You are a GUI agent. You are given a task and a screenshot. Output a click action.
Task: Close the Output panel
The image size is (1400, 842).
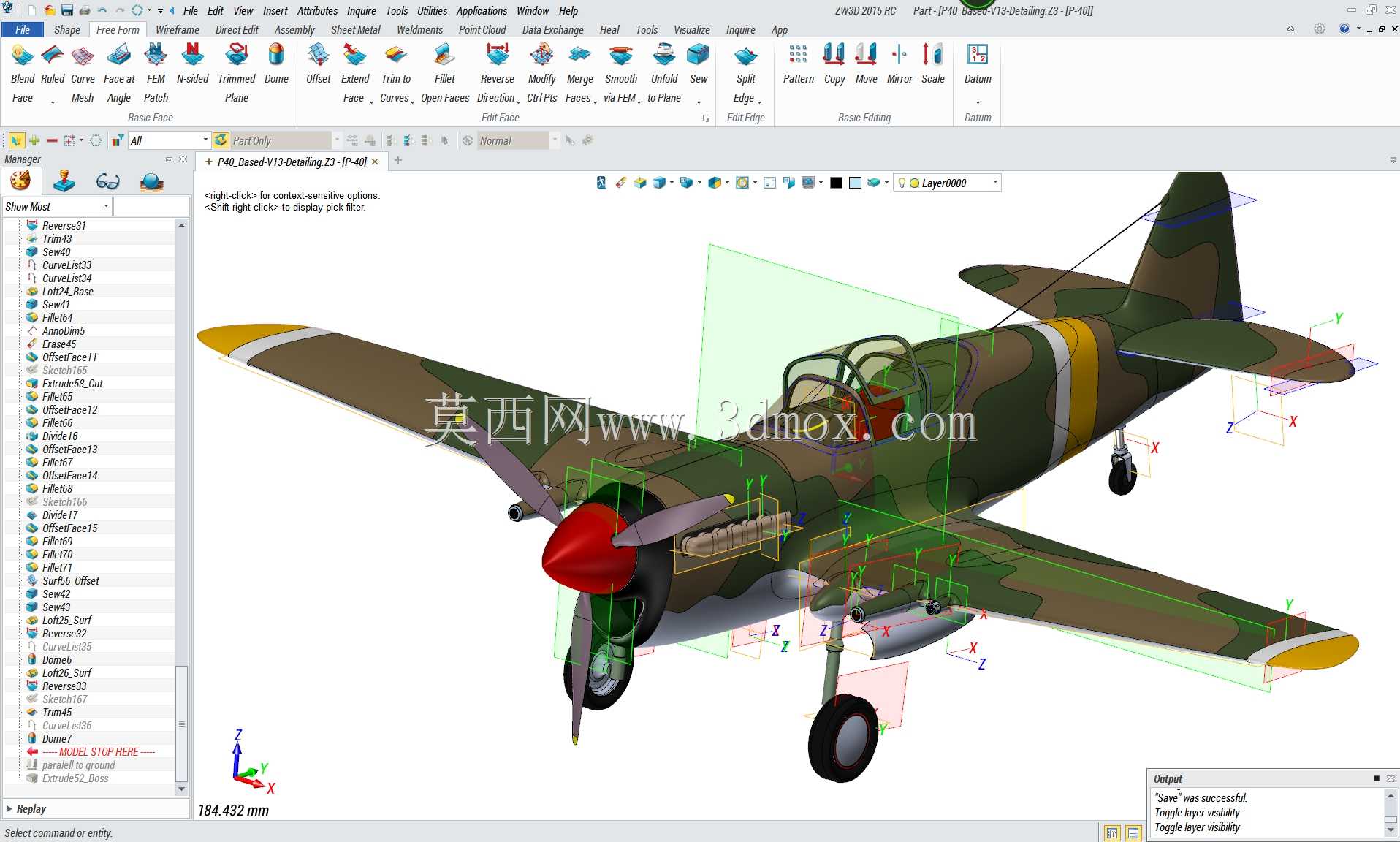1391,778
